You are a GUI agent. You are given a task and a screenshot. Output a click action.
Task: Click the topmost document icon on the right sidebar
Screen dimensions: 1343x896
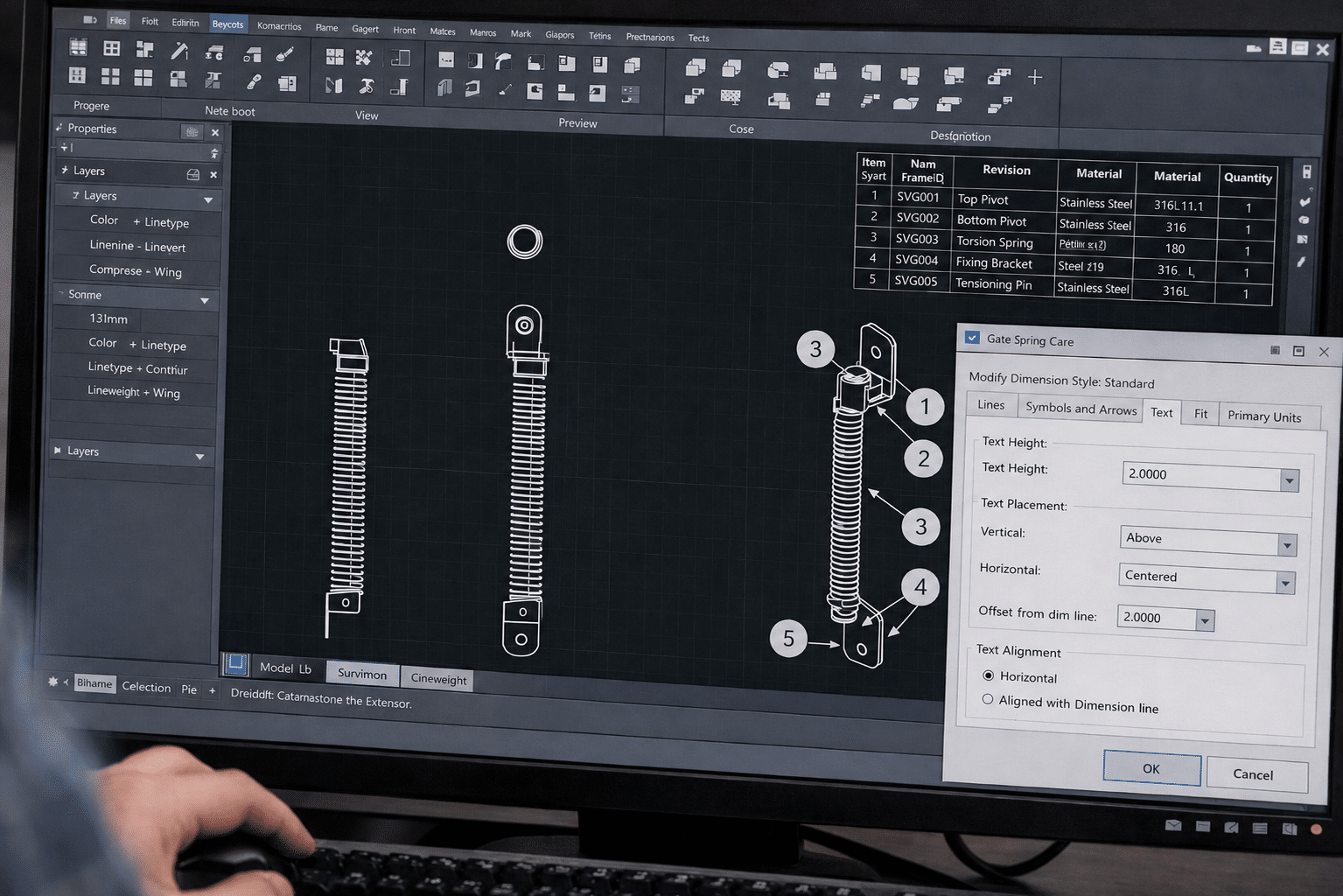tap(1306, 171)
